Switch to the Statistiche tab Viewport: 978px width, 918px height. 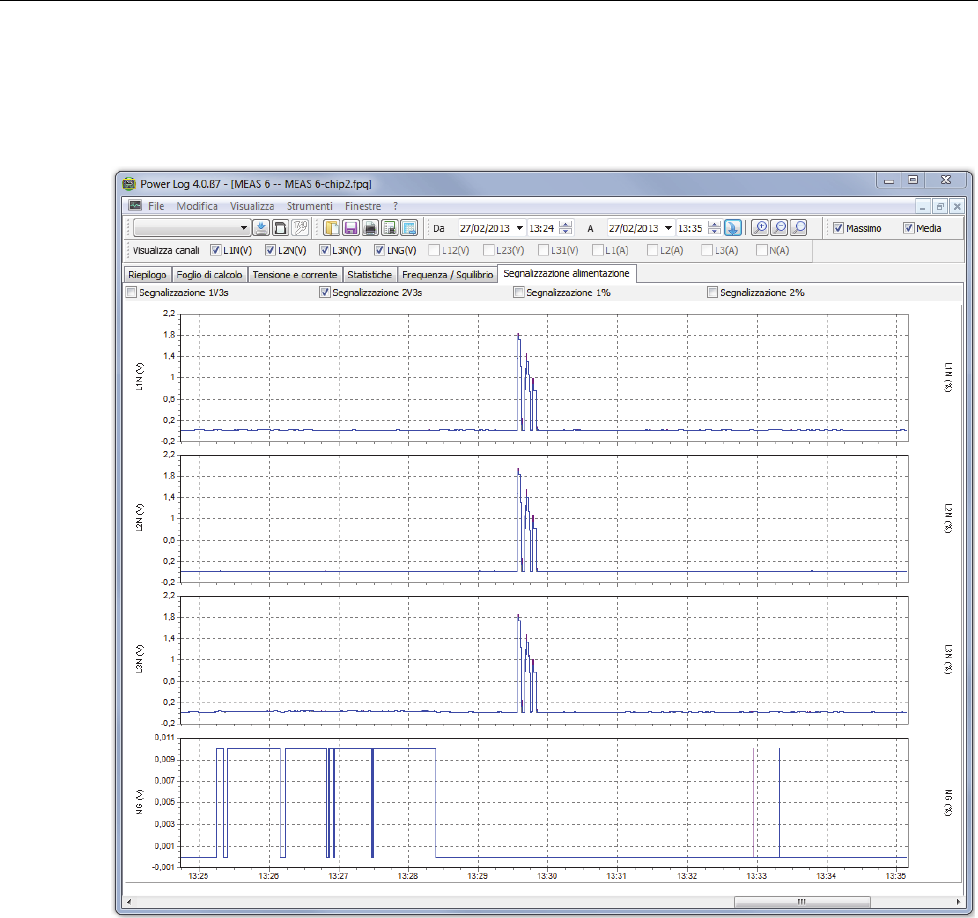(369, 273)
